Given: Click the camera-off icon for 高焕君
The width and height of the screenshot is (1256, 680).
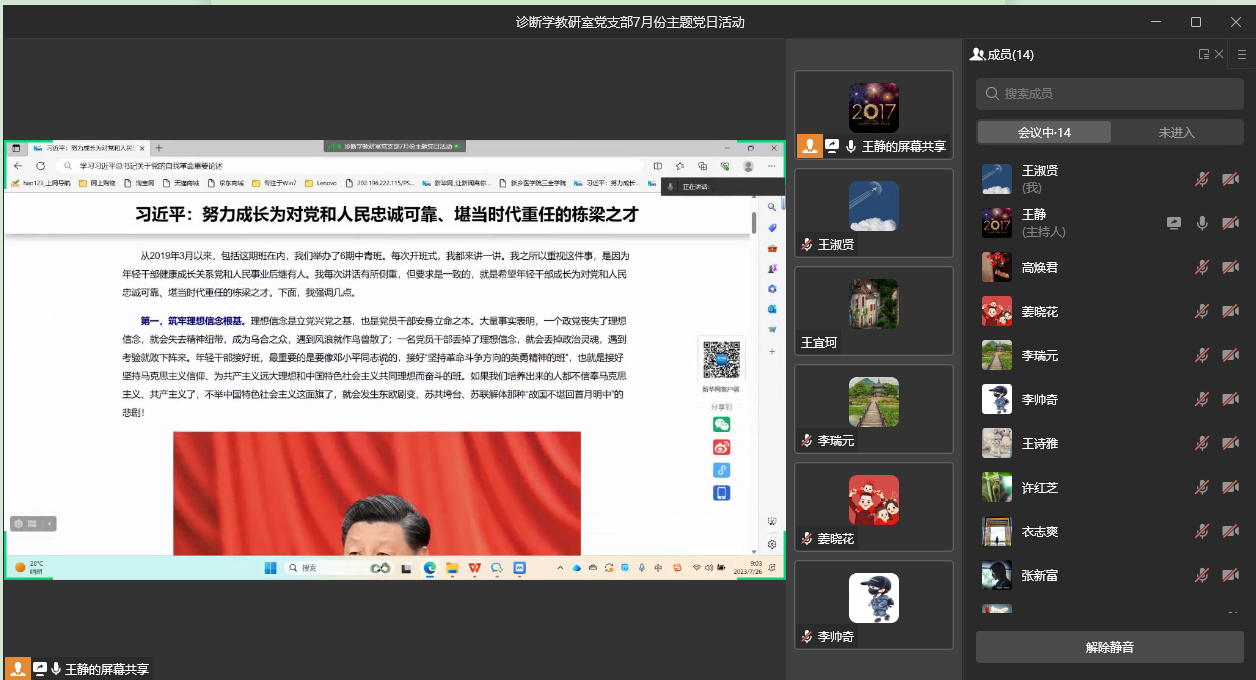Looking at the screenshot, I should pos(1231,268).
